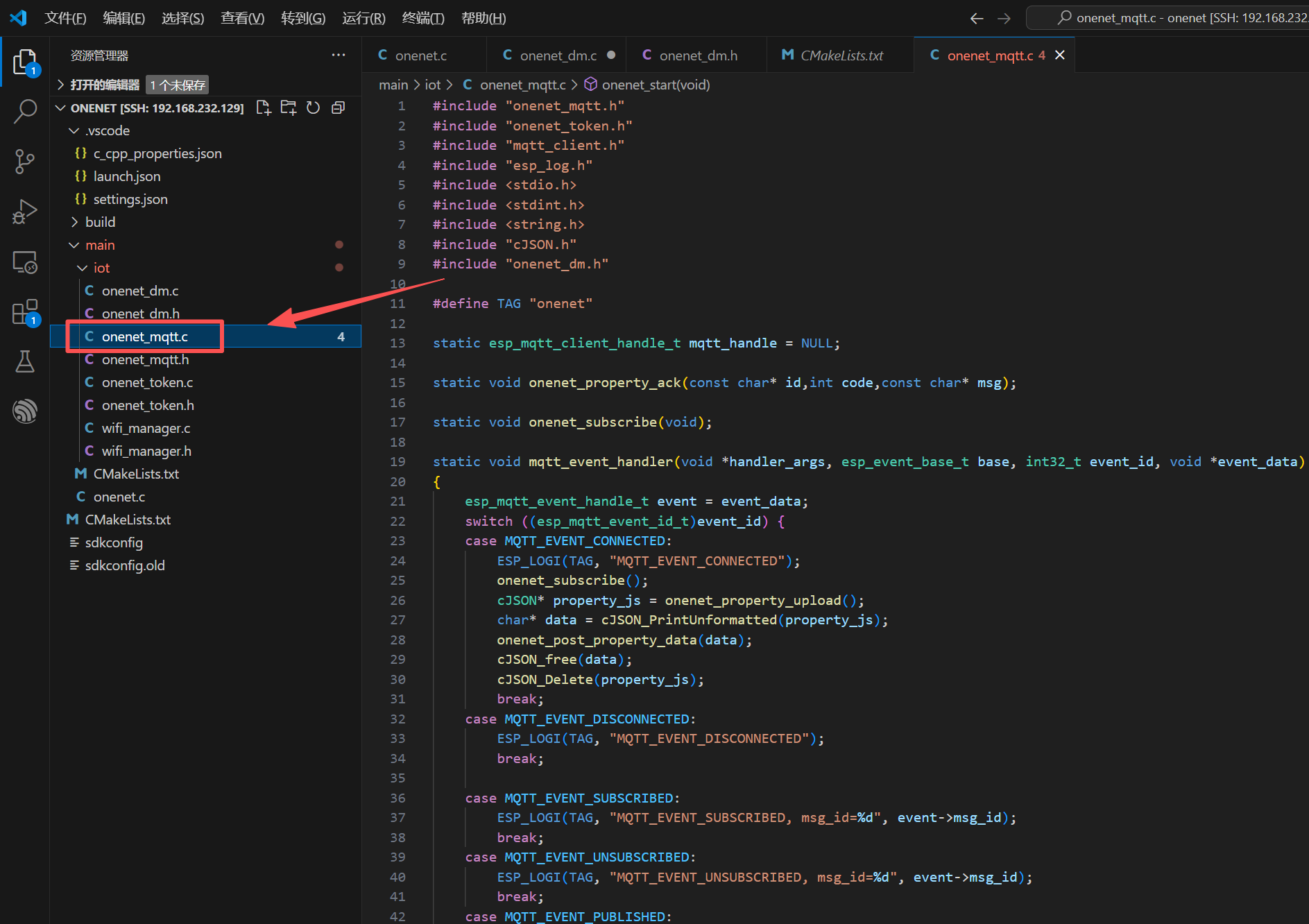The height and width of the screenshot is (924, 1309).
Task: Open the Selection menu 选择(S)
Action: click(182, 18)
